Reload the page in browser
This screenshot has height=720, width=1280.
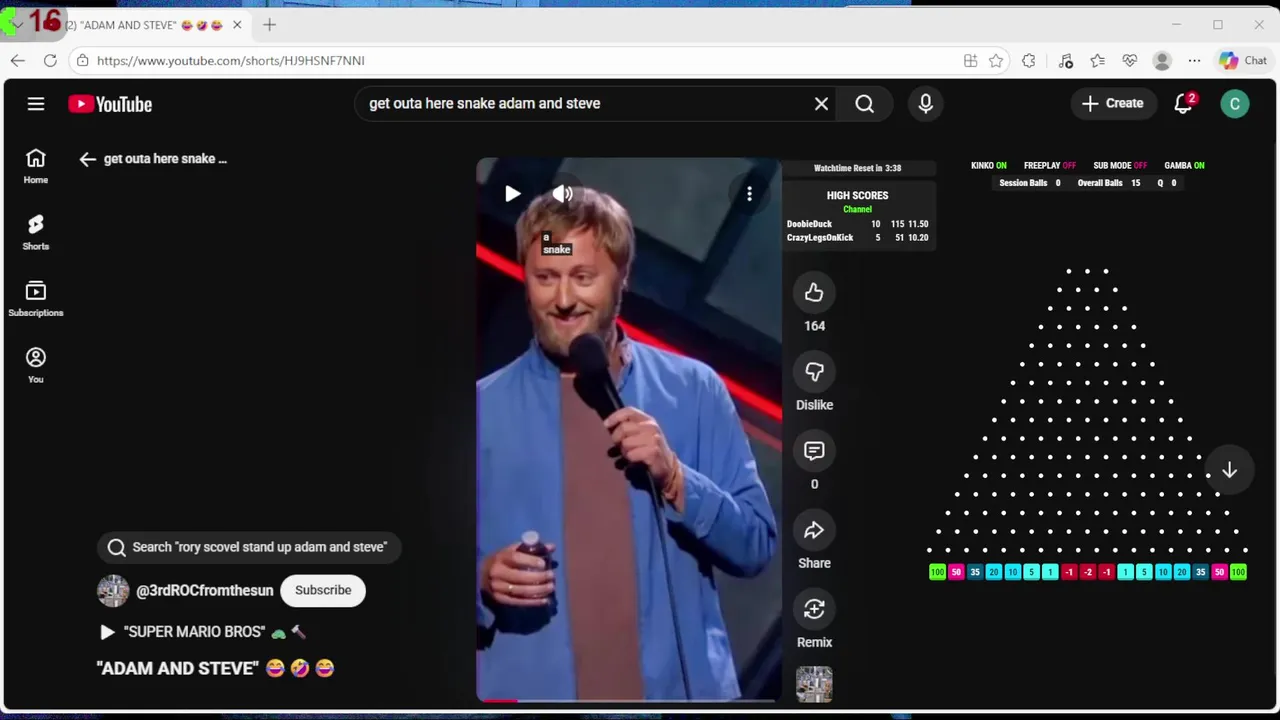click(x=50, y=61)
